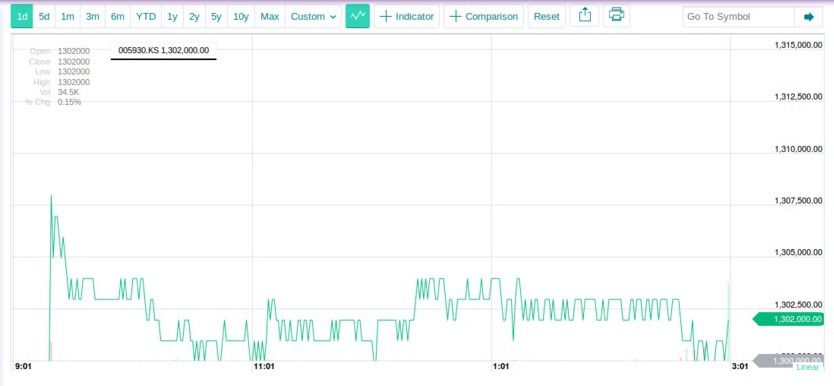Select the 1m time range

point(68,16)
